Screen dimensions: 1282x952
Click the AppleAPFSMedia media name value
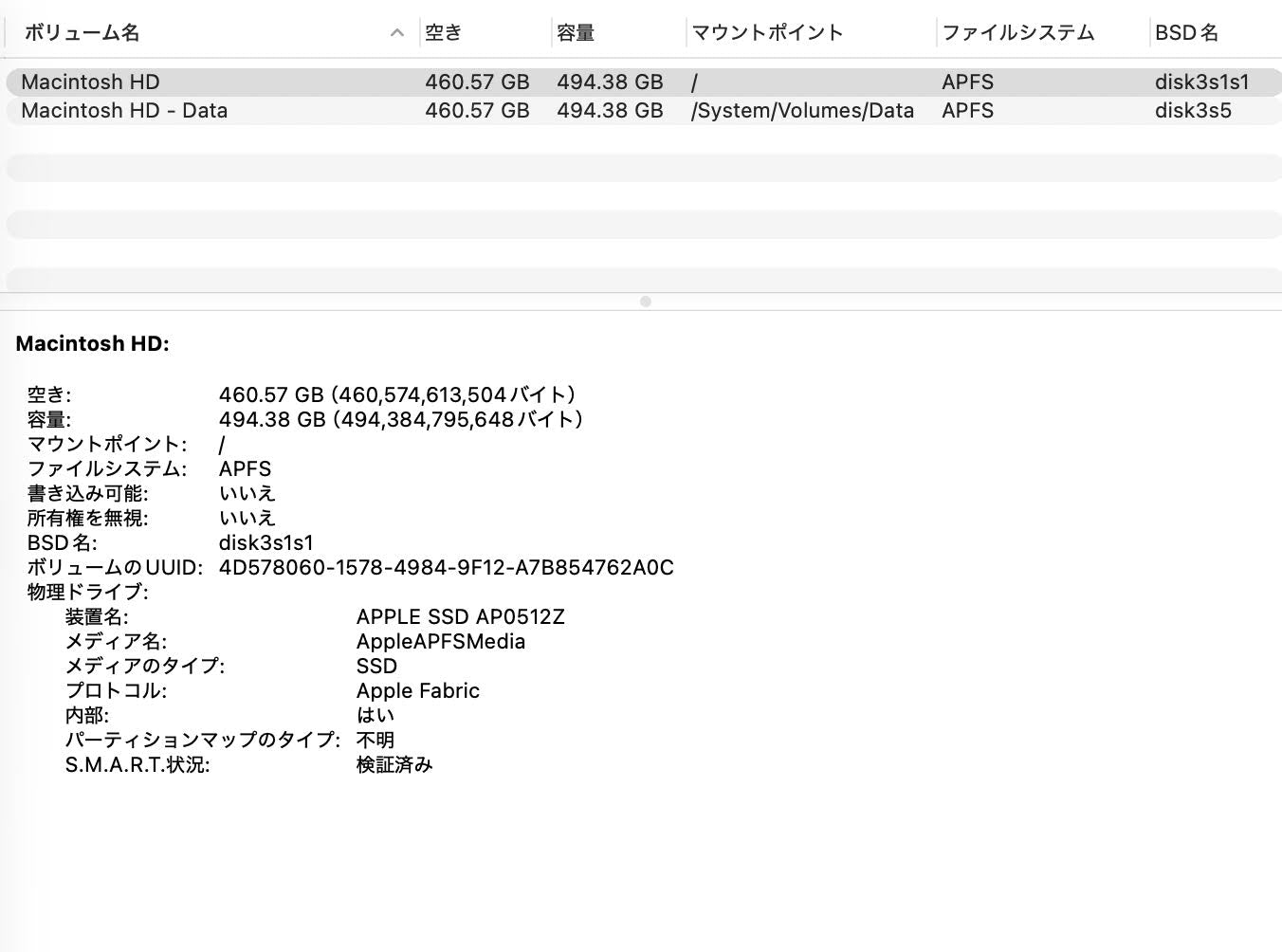[440, 641]
